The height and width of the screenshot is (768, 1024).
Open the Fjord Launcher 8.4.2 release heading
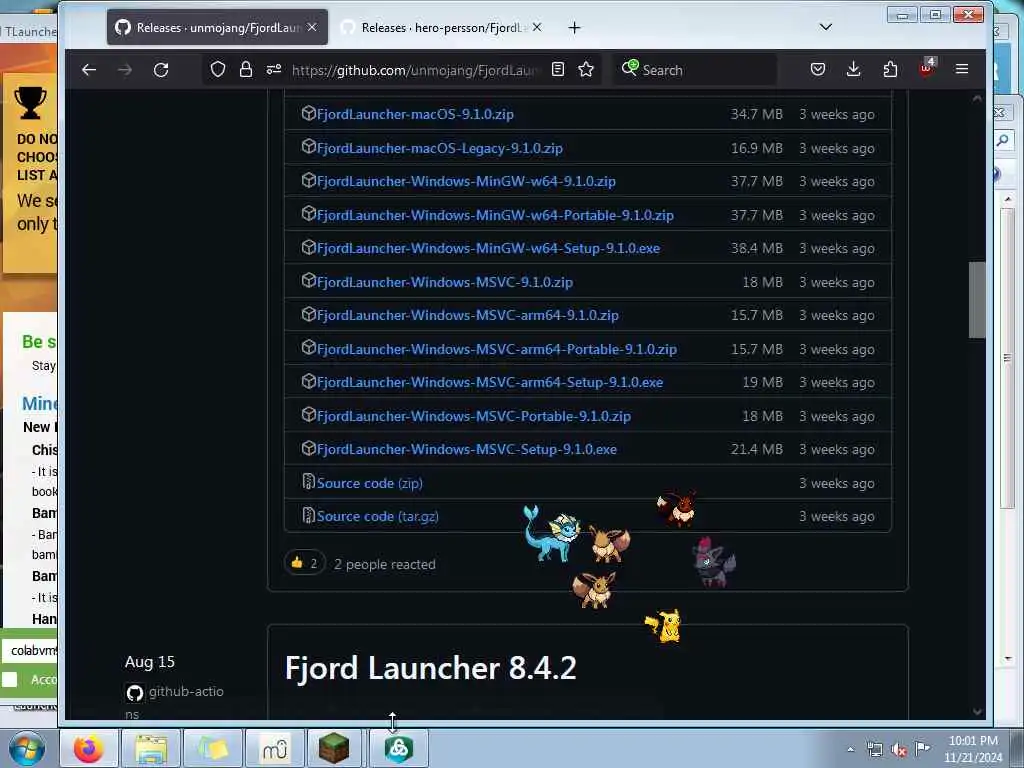[430, 668]
